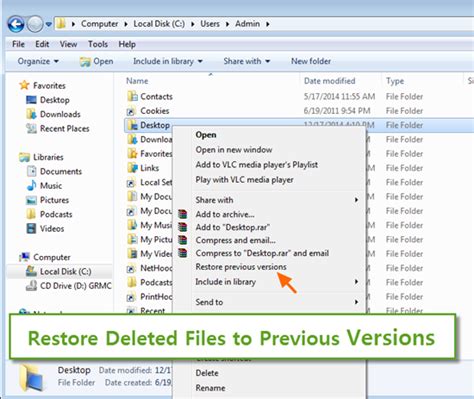
Task: Expand the Organize dropdown menu
Action: click(38, 61)
